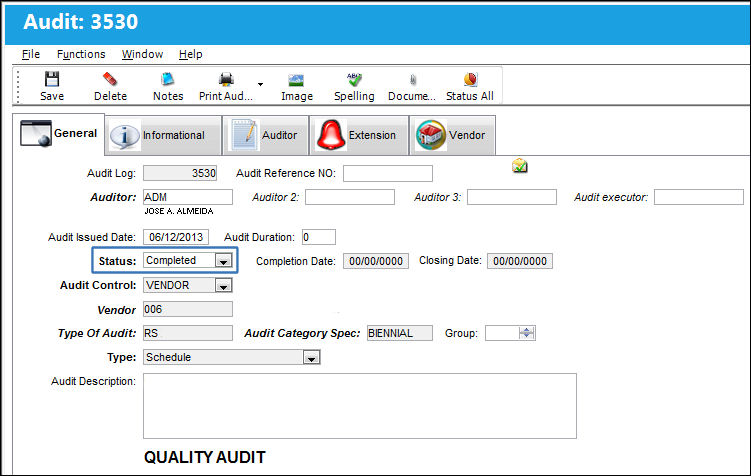Viewport: 751px width, 476px height.
Task: Click the Save floppy disk icon
Action: [52, 79]
